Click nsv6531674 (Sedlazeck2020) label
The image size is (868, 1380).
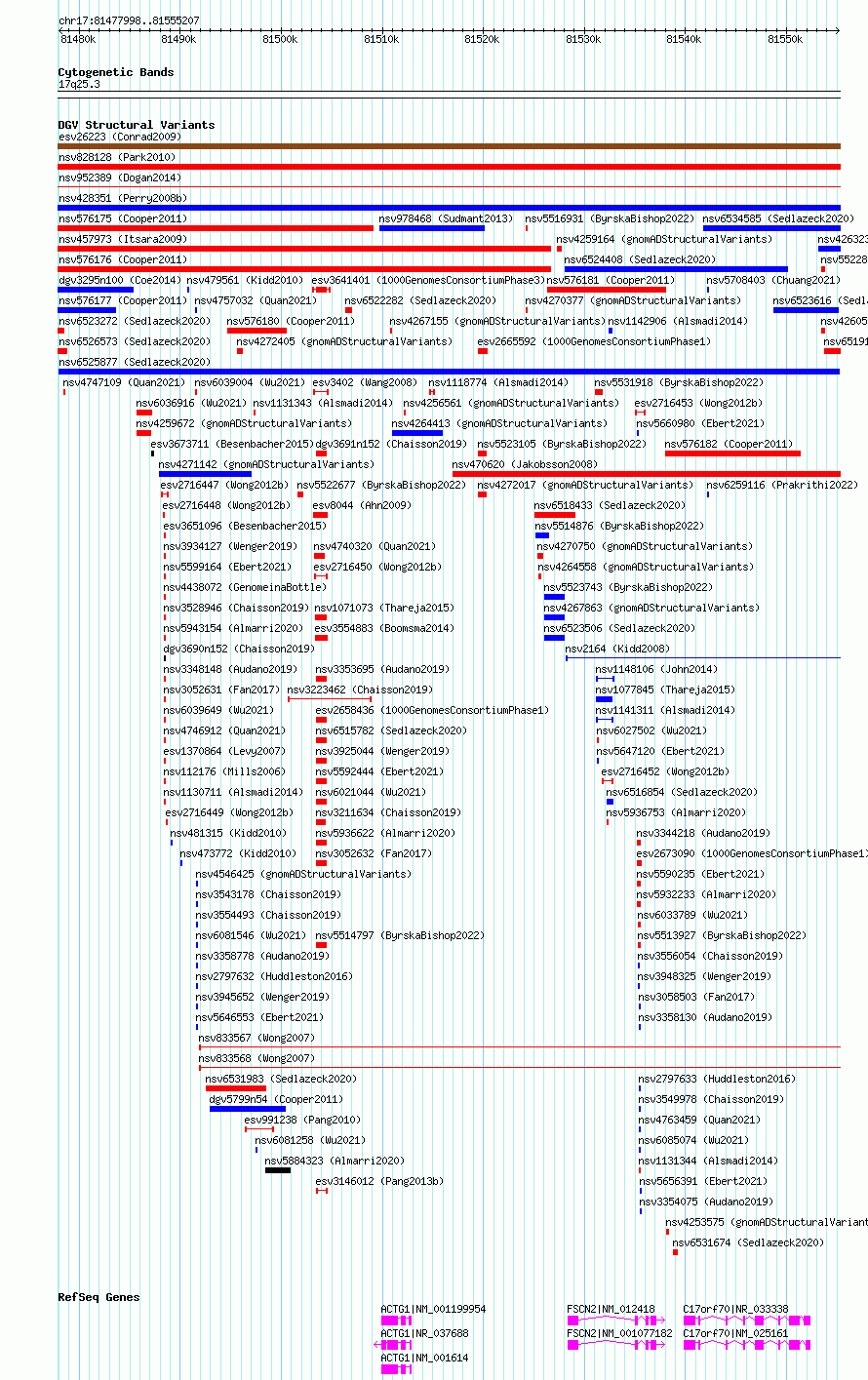[x=748, y=1242]
